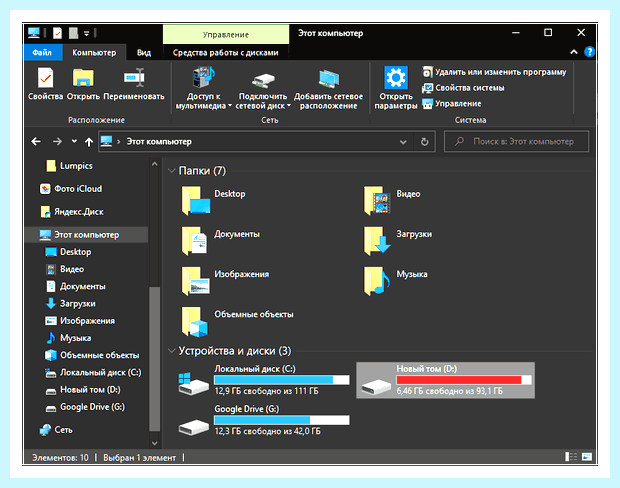Open Quick Access Toolbar customize dropdown

tap(86, 33)
